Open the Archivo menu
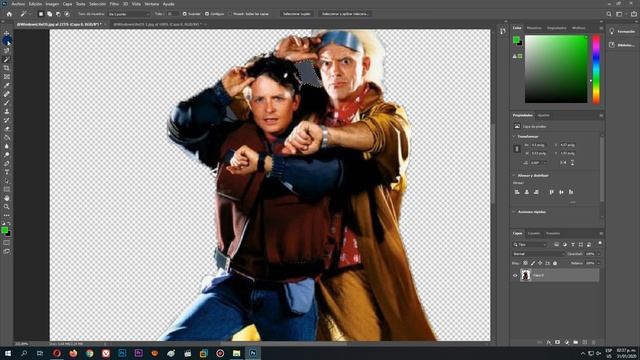This screenshot has width=640, height=360. coord(18,4)
